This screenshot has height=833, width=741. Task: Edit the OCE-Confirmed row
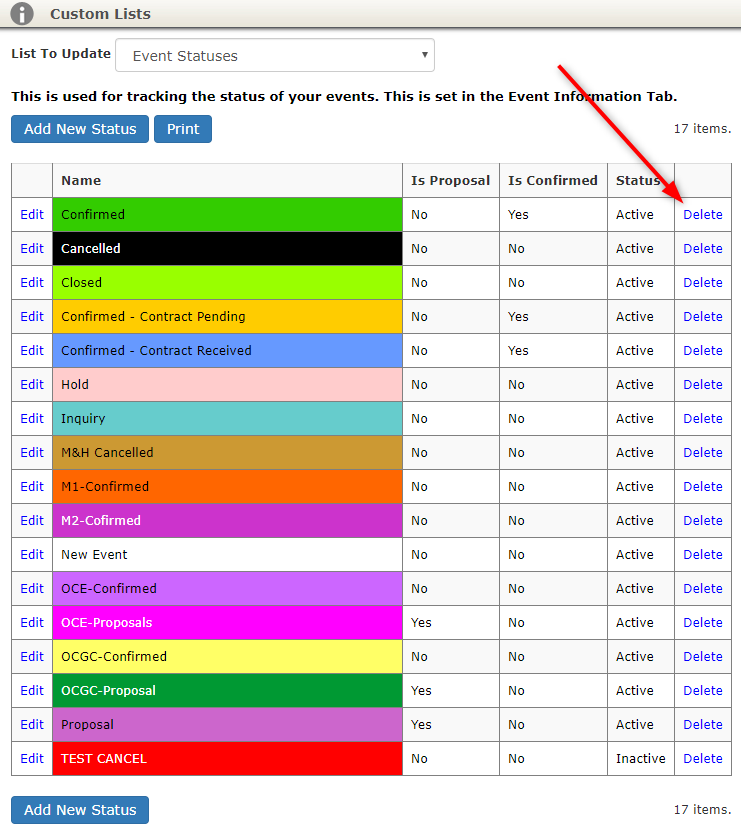[32, 589]
